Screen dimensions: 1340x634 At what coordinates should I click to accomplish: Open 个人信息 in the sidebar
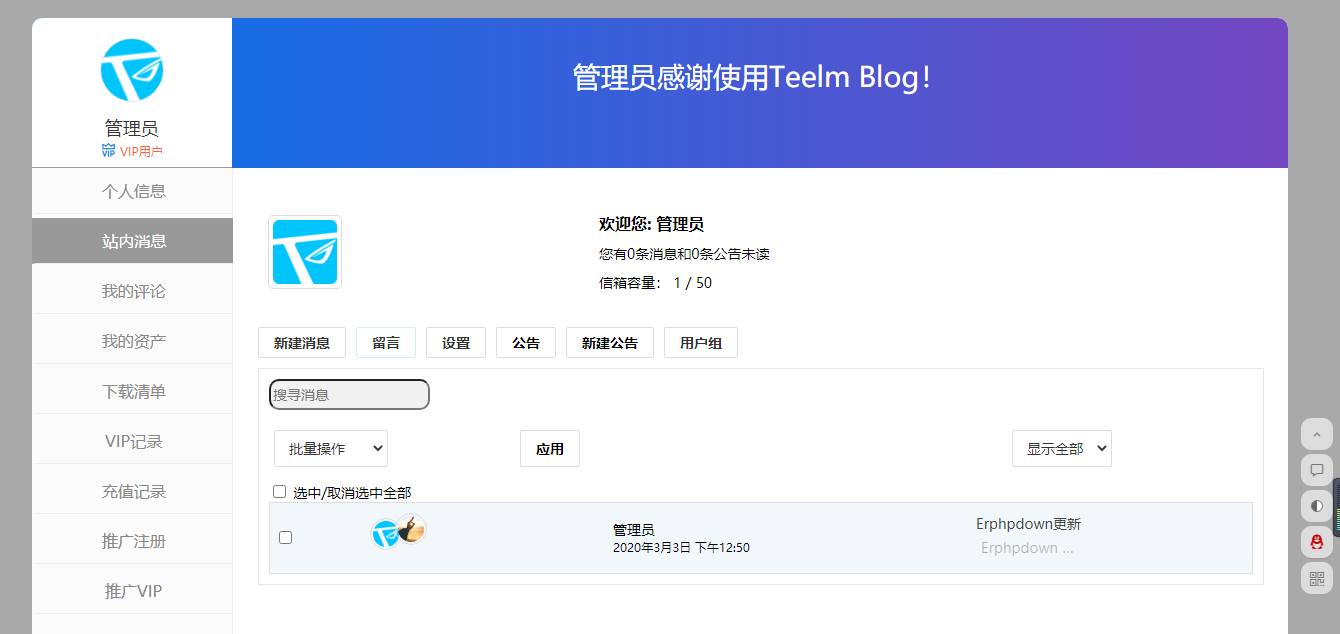[133, 191]
